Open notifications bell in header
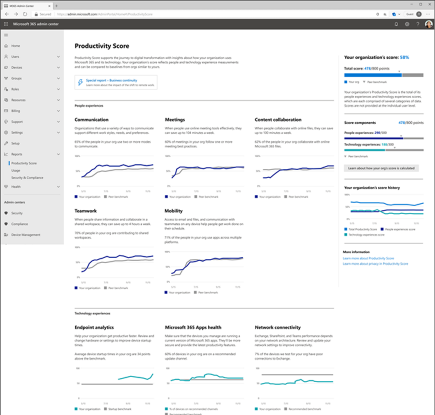This screenshot has height=415, width=435. 396,24
